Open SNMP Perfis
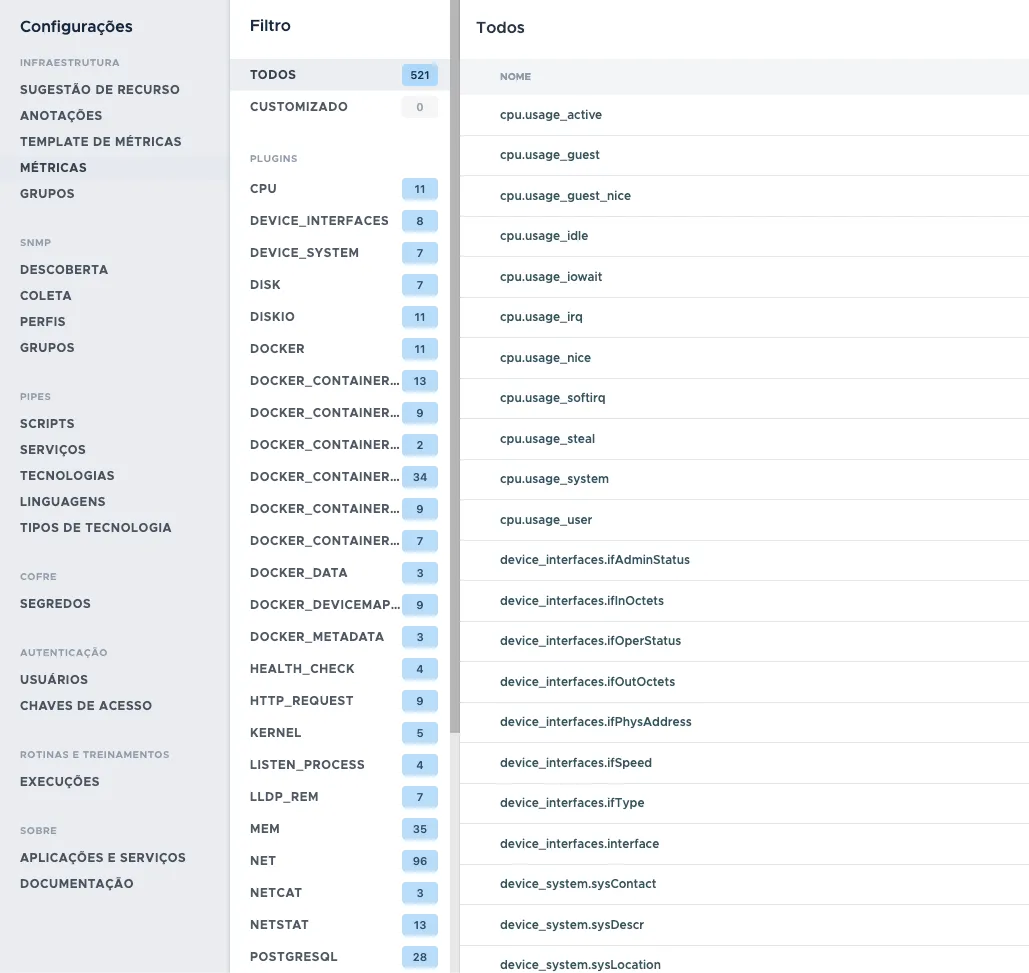This screenshot has width=1029, height=973. (x=43, y=321)
